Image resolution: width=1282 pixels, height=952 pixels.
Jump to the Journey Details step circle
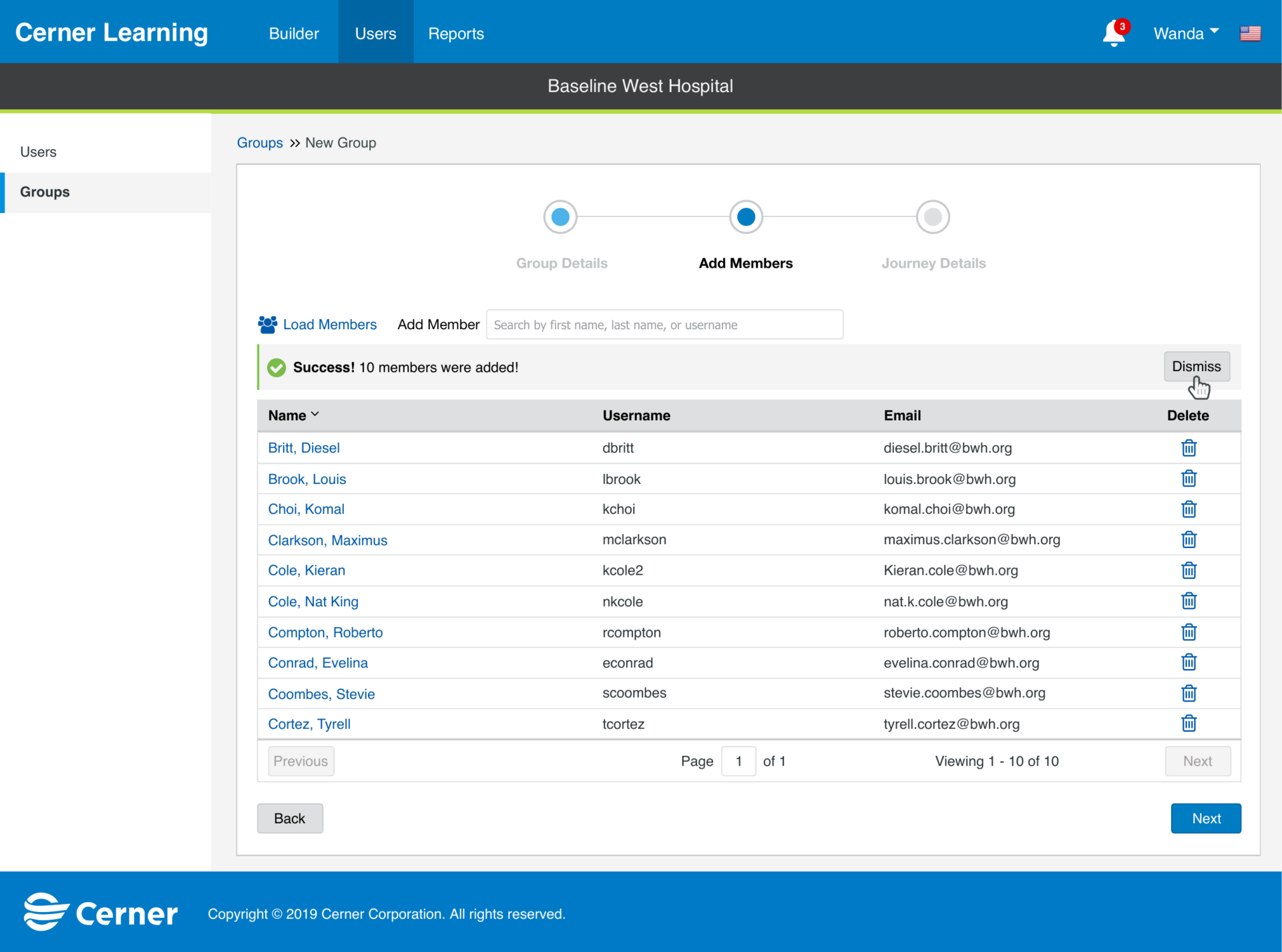(933, 217)
